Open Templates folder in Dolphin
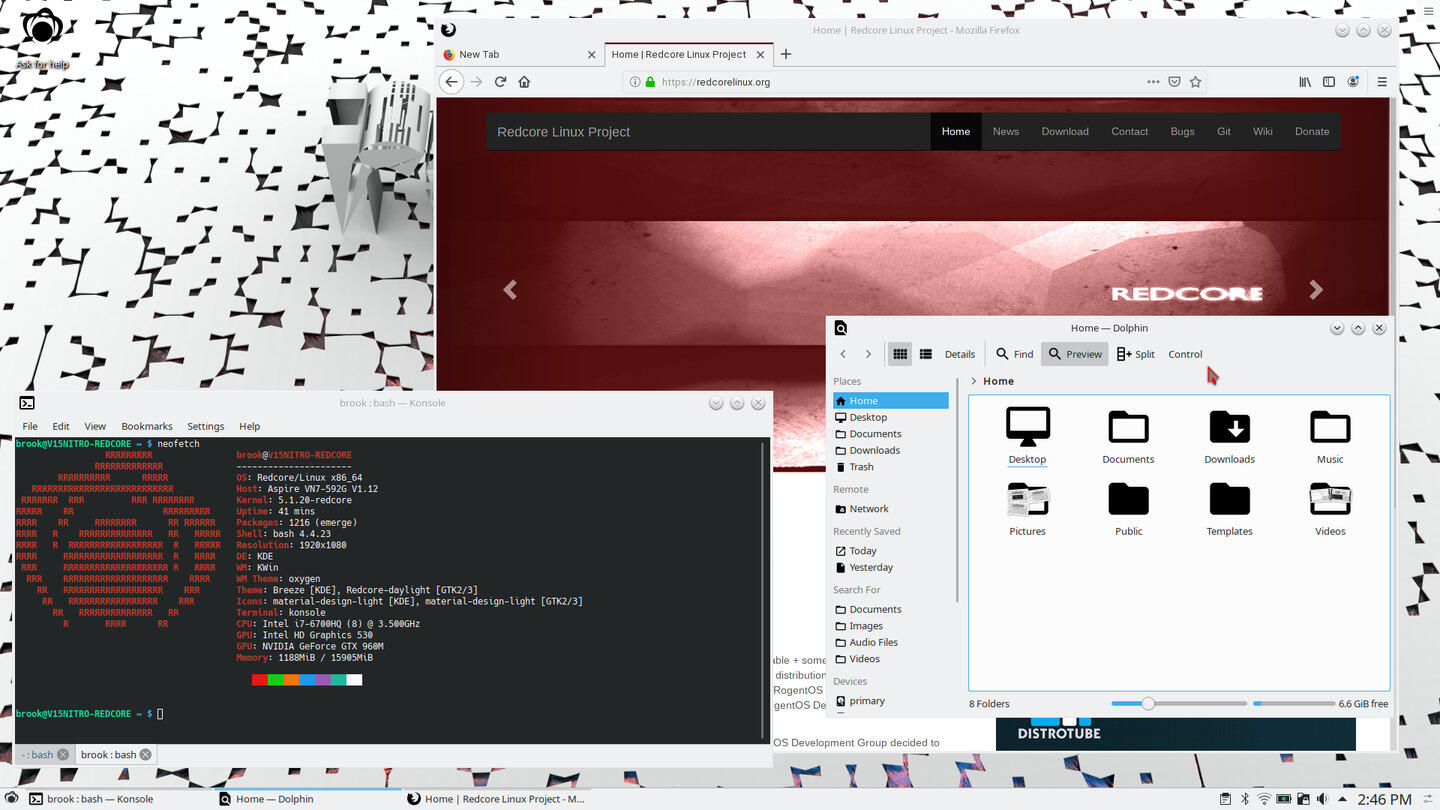Screen dimensions: 1440x810 point(1229,508)
